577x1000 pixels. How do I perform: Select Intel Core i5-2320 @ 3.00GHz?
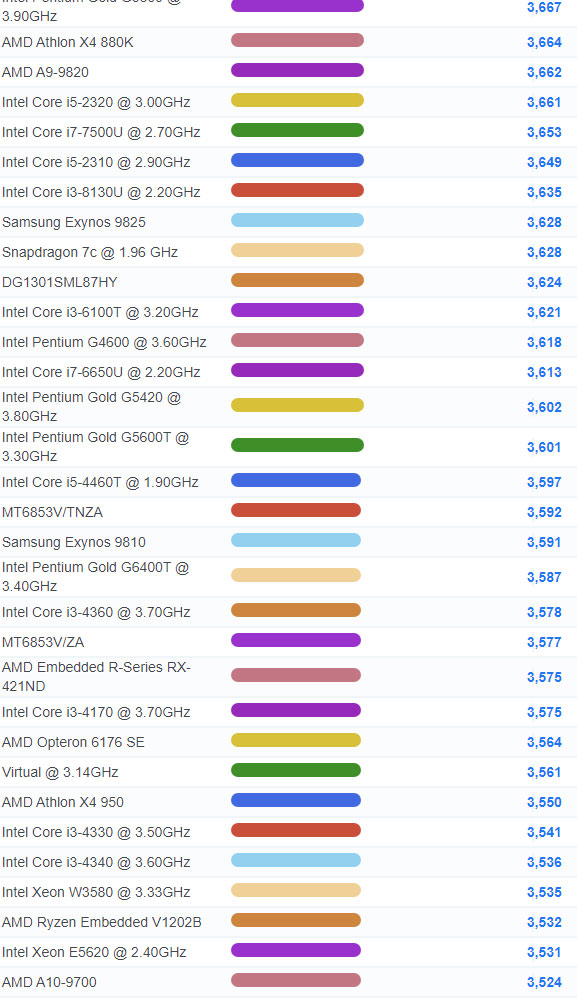(x=96, y=102)
